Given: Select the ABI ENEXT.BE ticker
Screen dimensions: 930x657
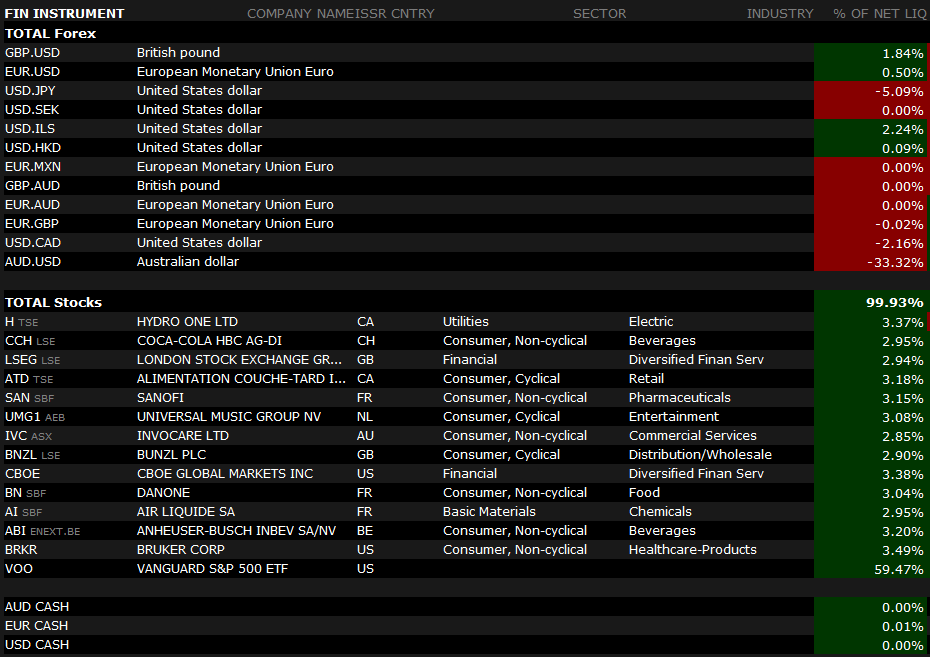Looking at the screenshot, I should coord(43,531).
